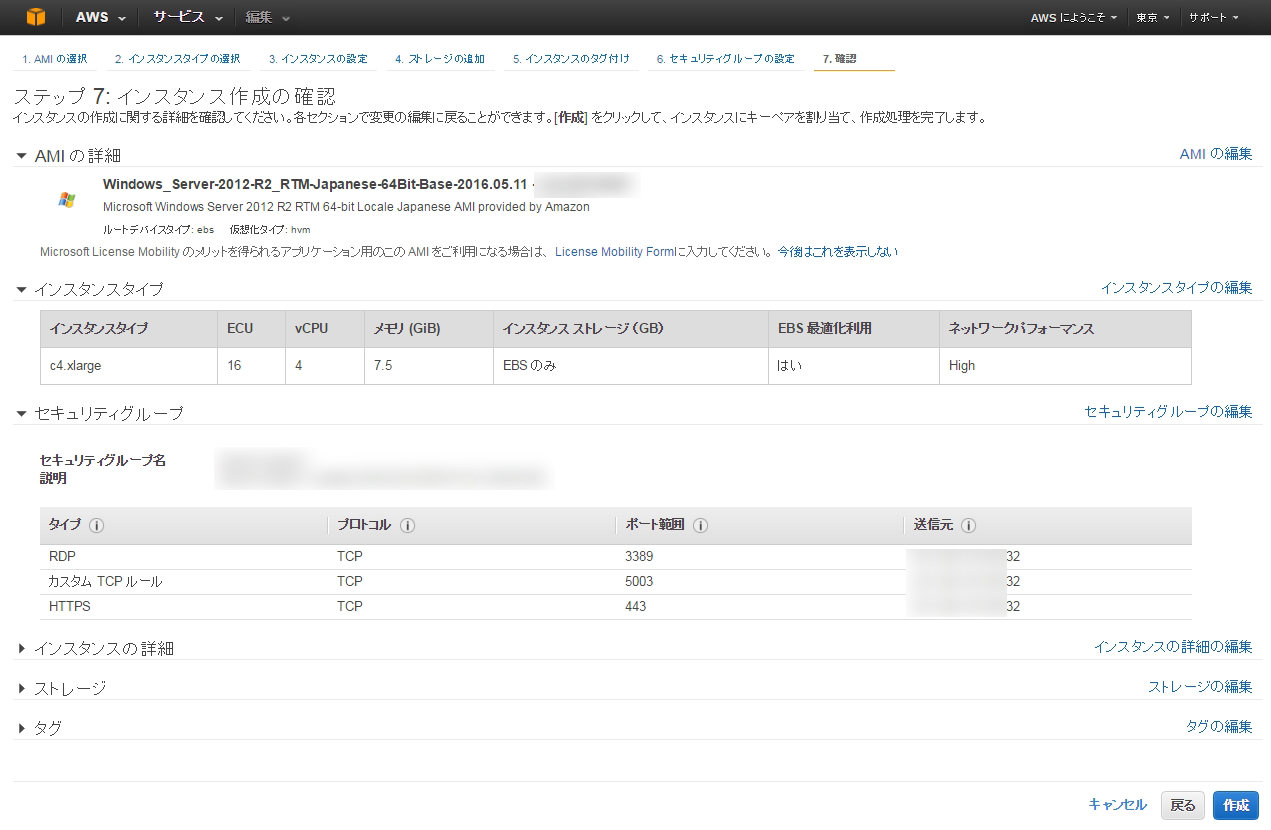Collapse the AMI の詳細 section

pyautogui.click(x=22, y=155)
